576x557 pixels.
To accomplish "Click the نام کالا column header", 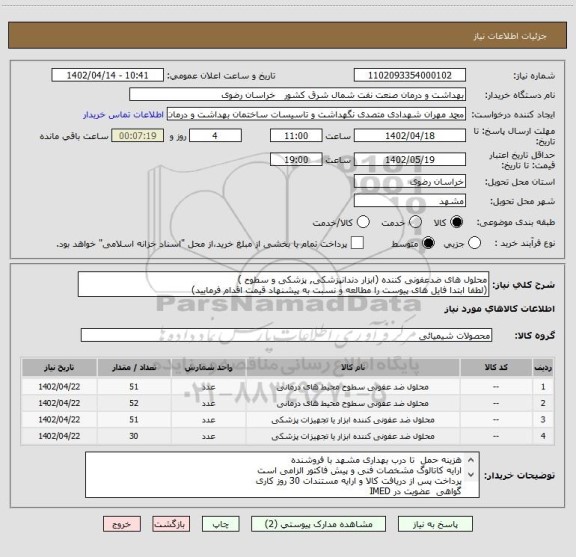I will 353,367.
